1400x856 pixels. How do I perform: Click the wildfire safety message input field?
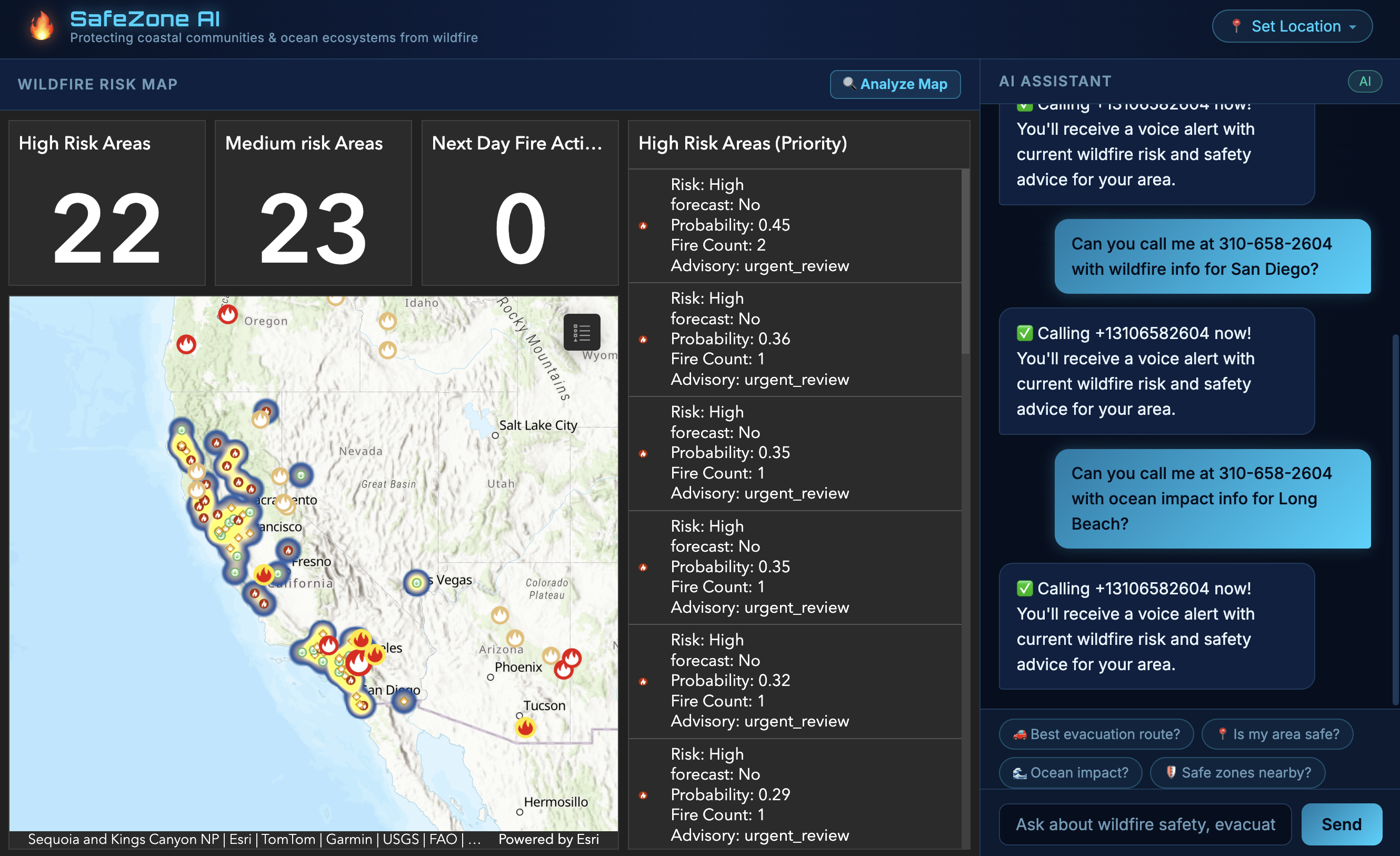point(1144,824)
